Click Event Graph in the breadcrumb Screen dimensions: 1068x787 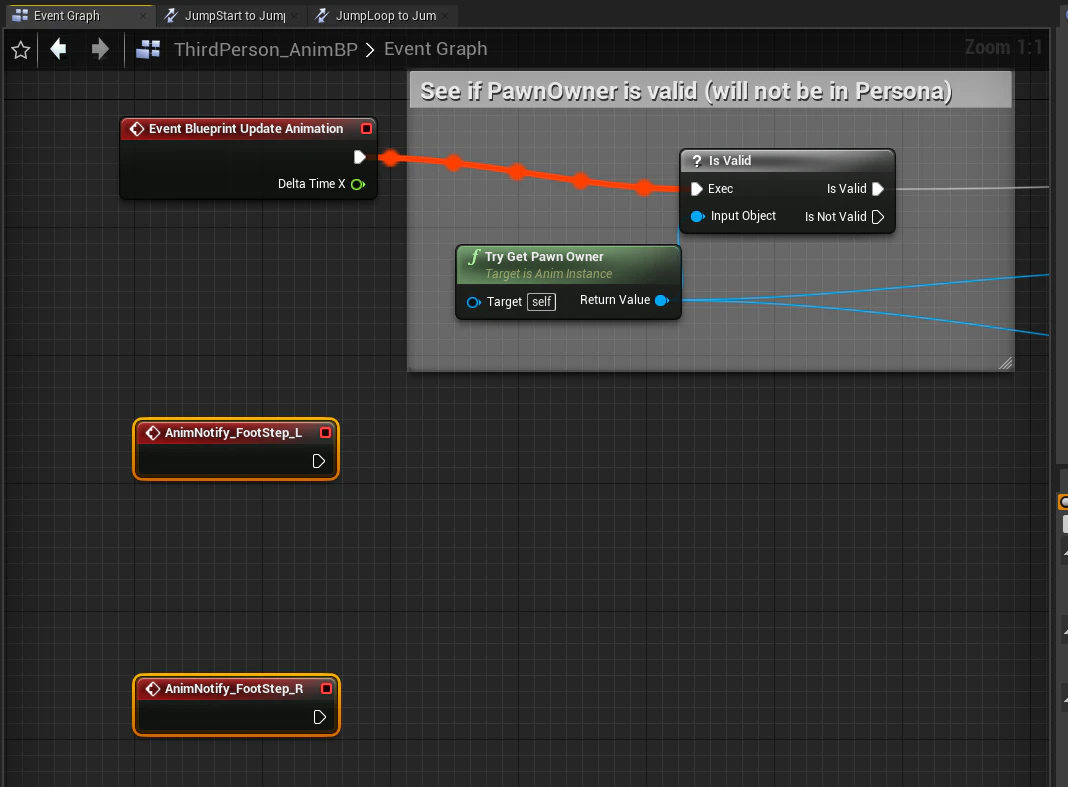point(436,49)
